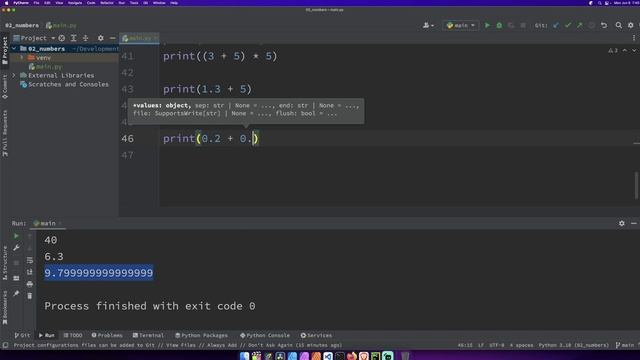Viewport: 640px width, 360px height.
Task: Click main.py in the breadcrumb bar
Action: (x=61, y=25)
